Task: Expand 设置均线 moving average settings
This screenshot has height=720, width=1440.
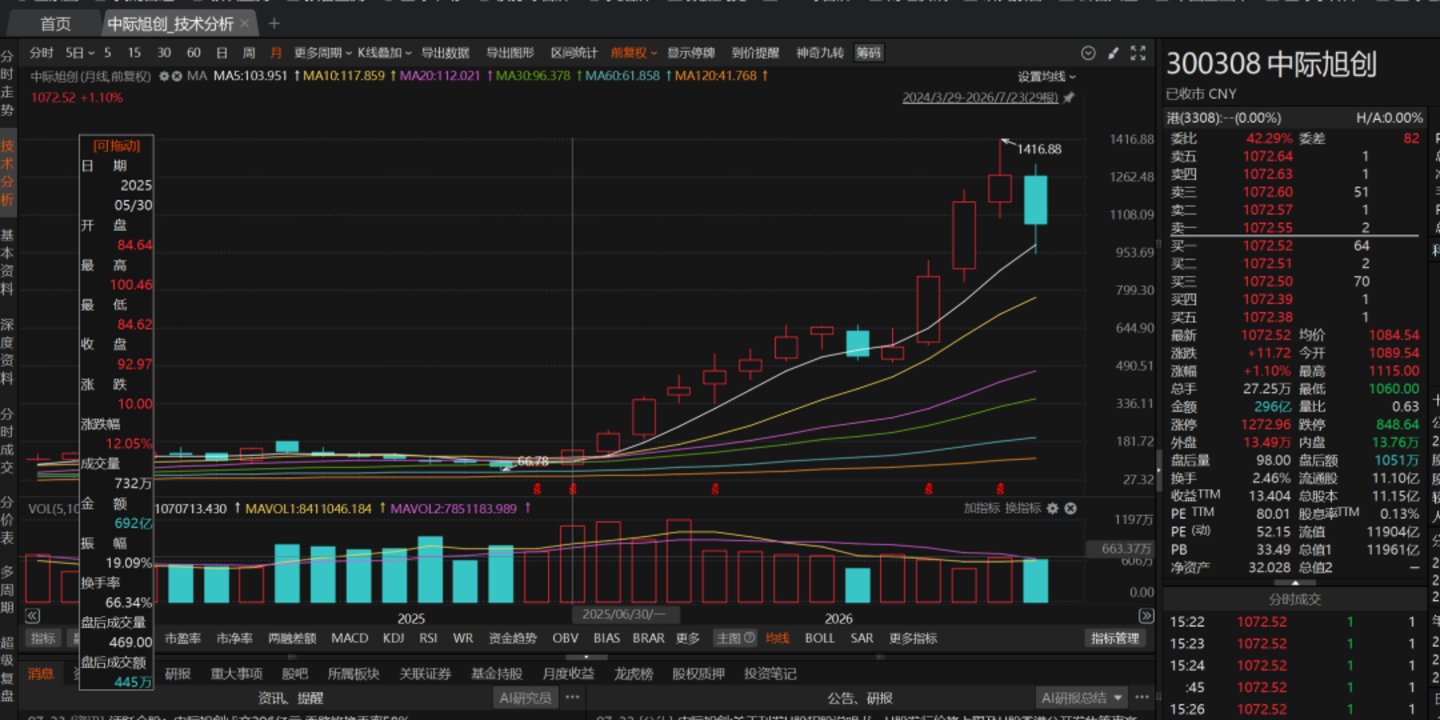Action: 1047,76
